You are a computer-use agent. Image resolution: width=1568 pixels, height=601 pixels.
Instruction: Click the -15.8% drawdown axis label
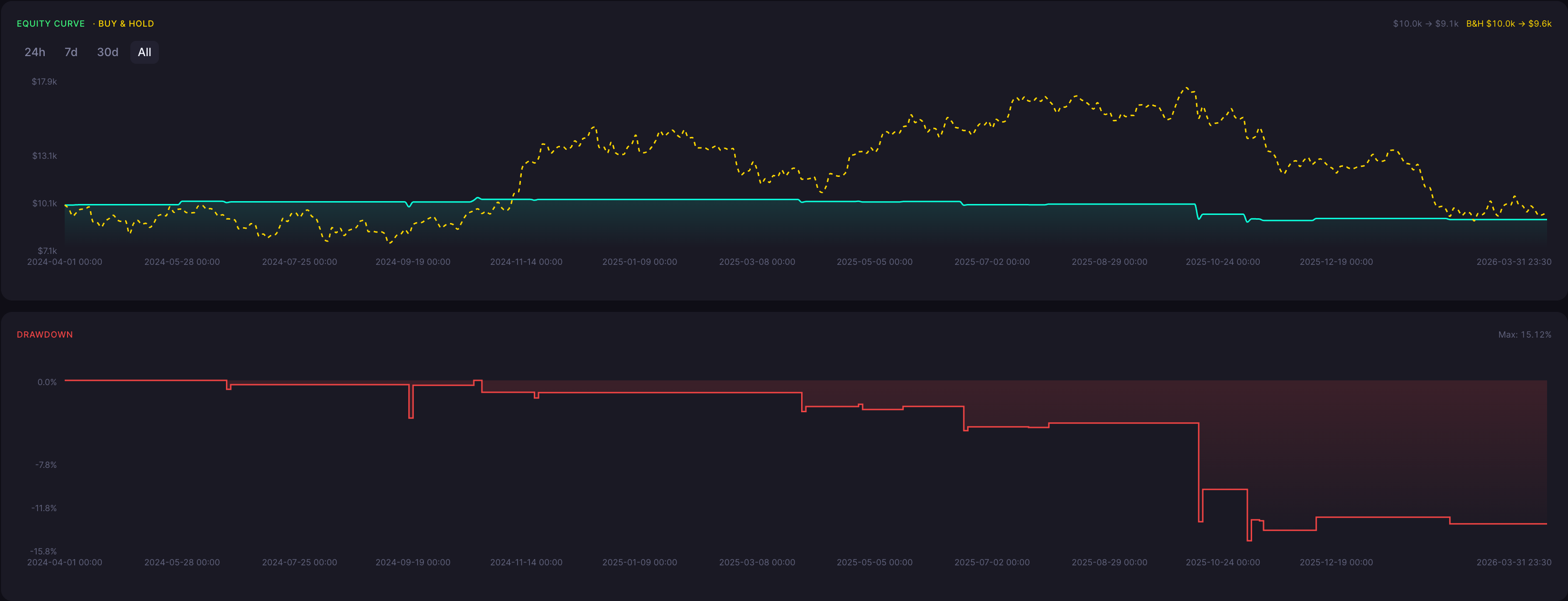click(x=43, y=551)
